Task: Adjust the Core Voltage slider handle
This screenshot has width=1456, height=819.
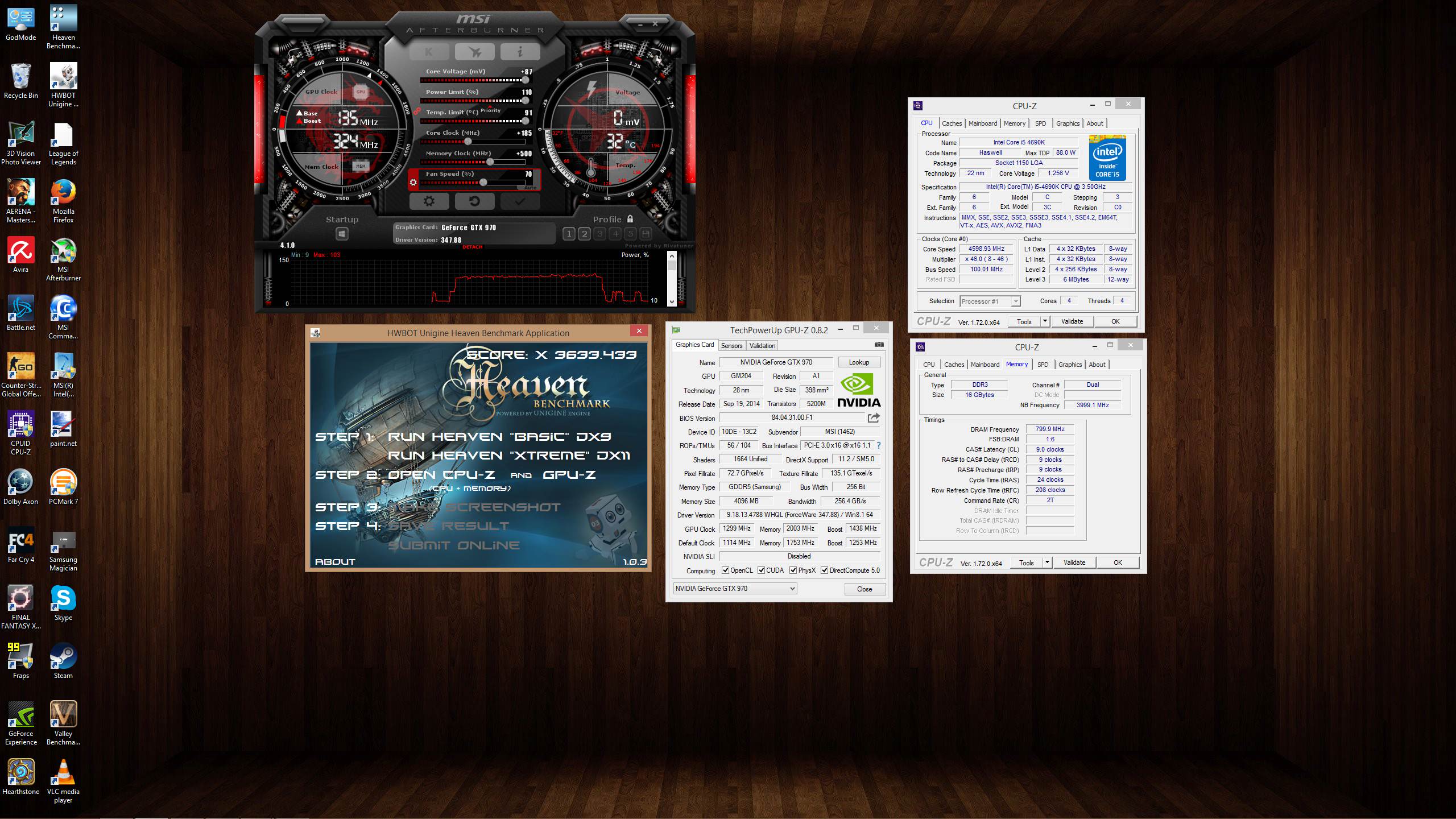Action: (526, 80)
